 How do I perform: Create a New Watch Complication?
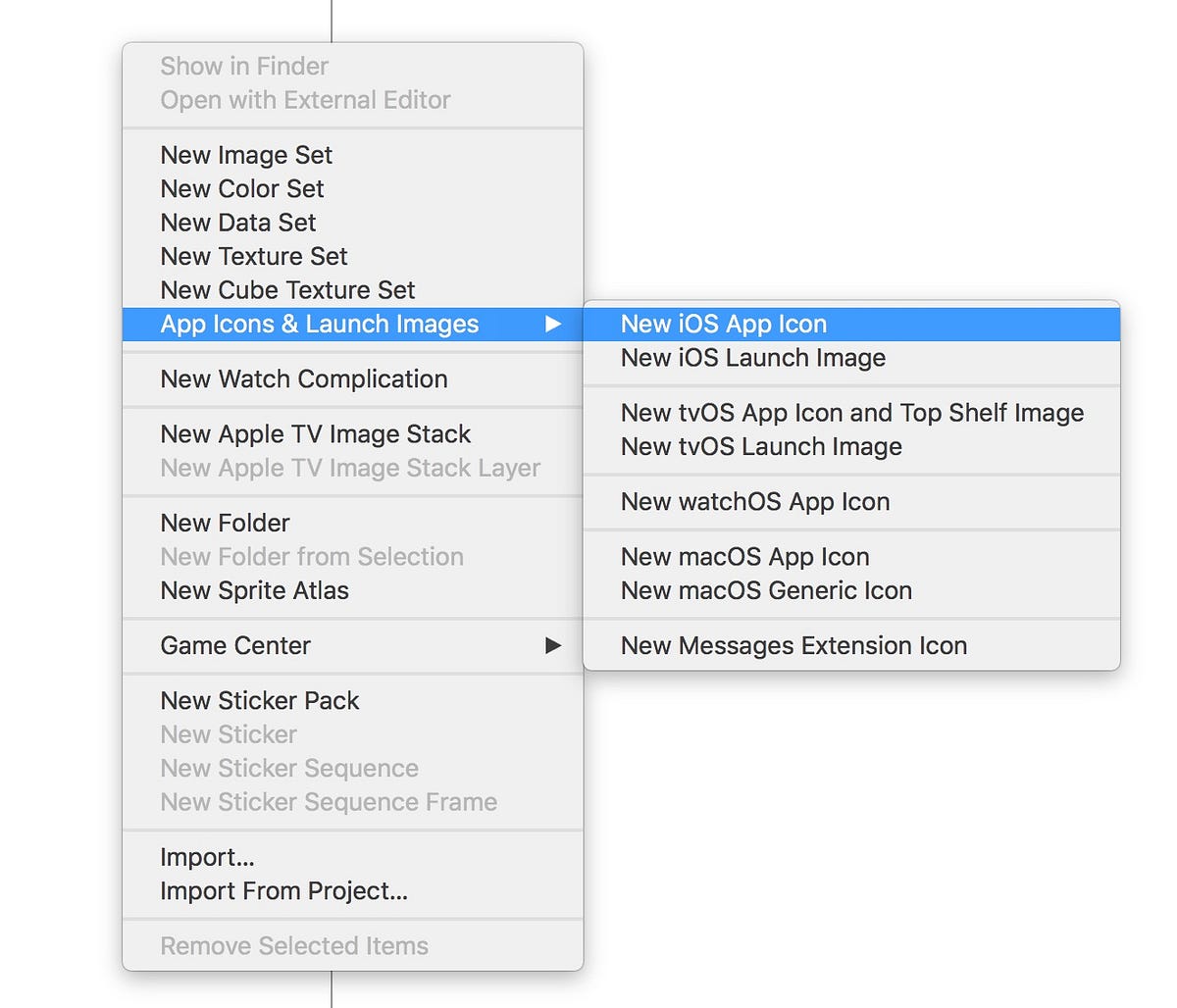[304, 379]
